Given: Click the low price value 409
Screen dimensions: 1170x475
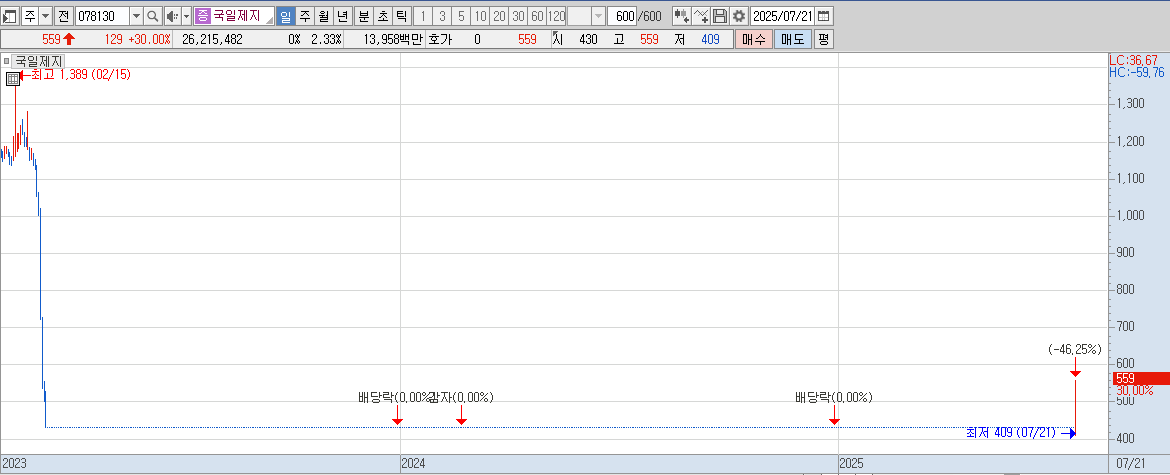Looking at the screenshot, I should [710, 40].
